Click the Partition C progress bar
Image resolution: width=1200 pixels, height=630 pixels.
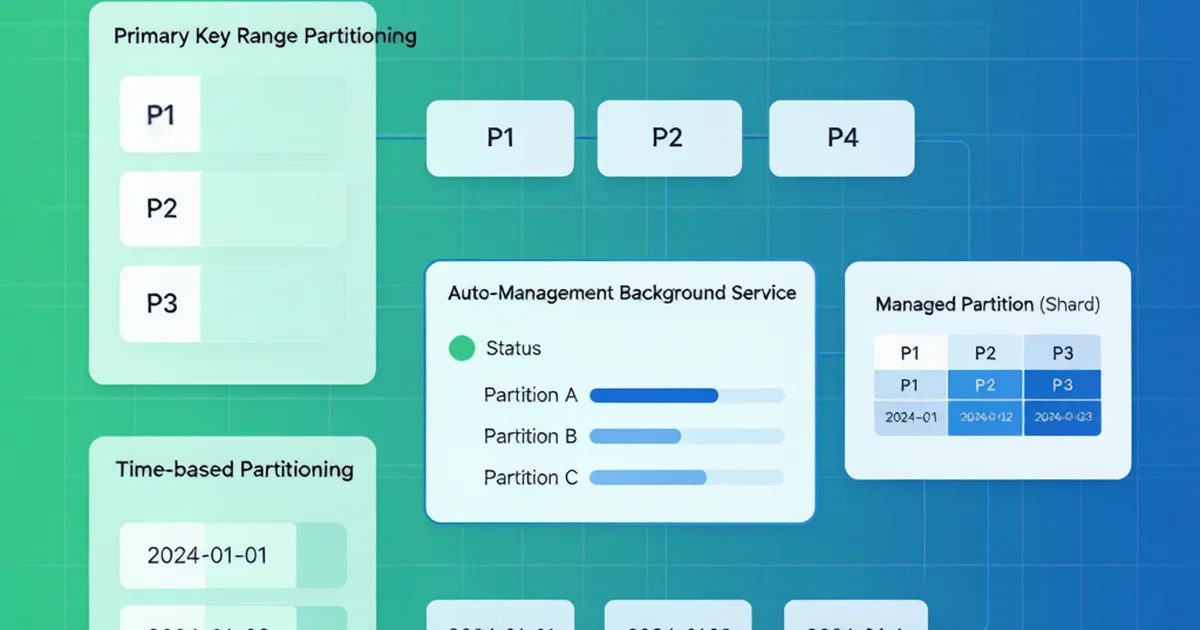pos(687,478)
